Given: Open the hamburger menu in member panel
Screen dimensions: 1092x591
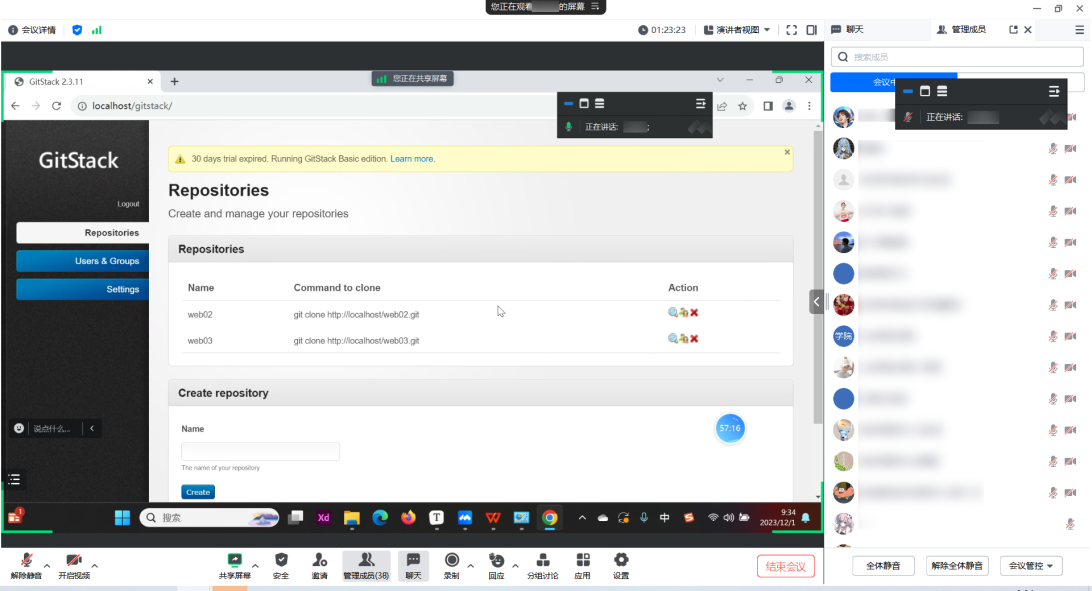Looking at the screenshot, I should (x=1079, y=29).
